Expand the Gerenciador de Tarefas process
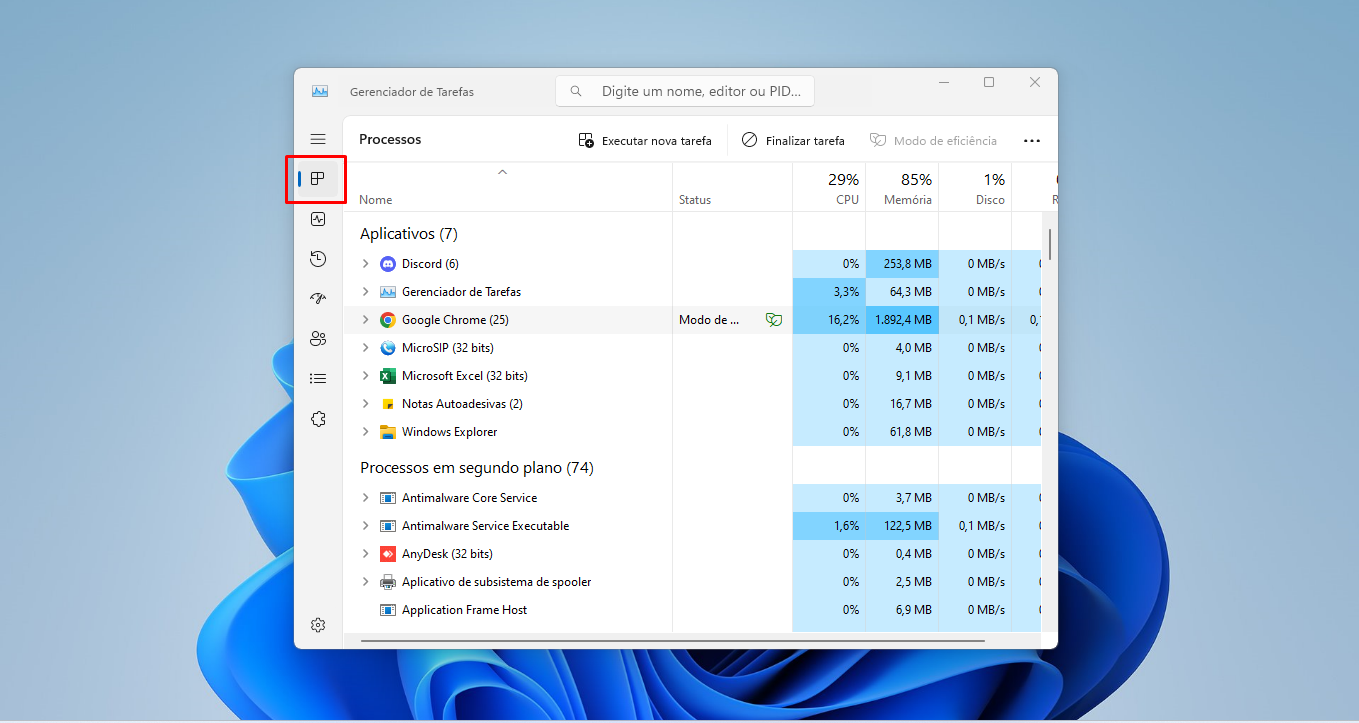Image resolution: width=1359 pixels, height=723 pixels. pyautogui.click(x=365, y=292)
